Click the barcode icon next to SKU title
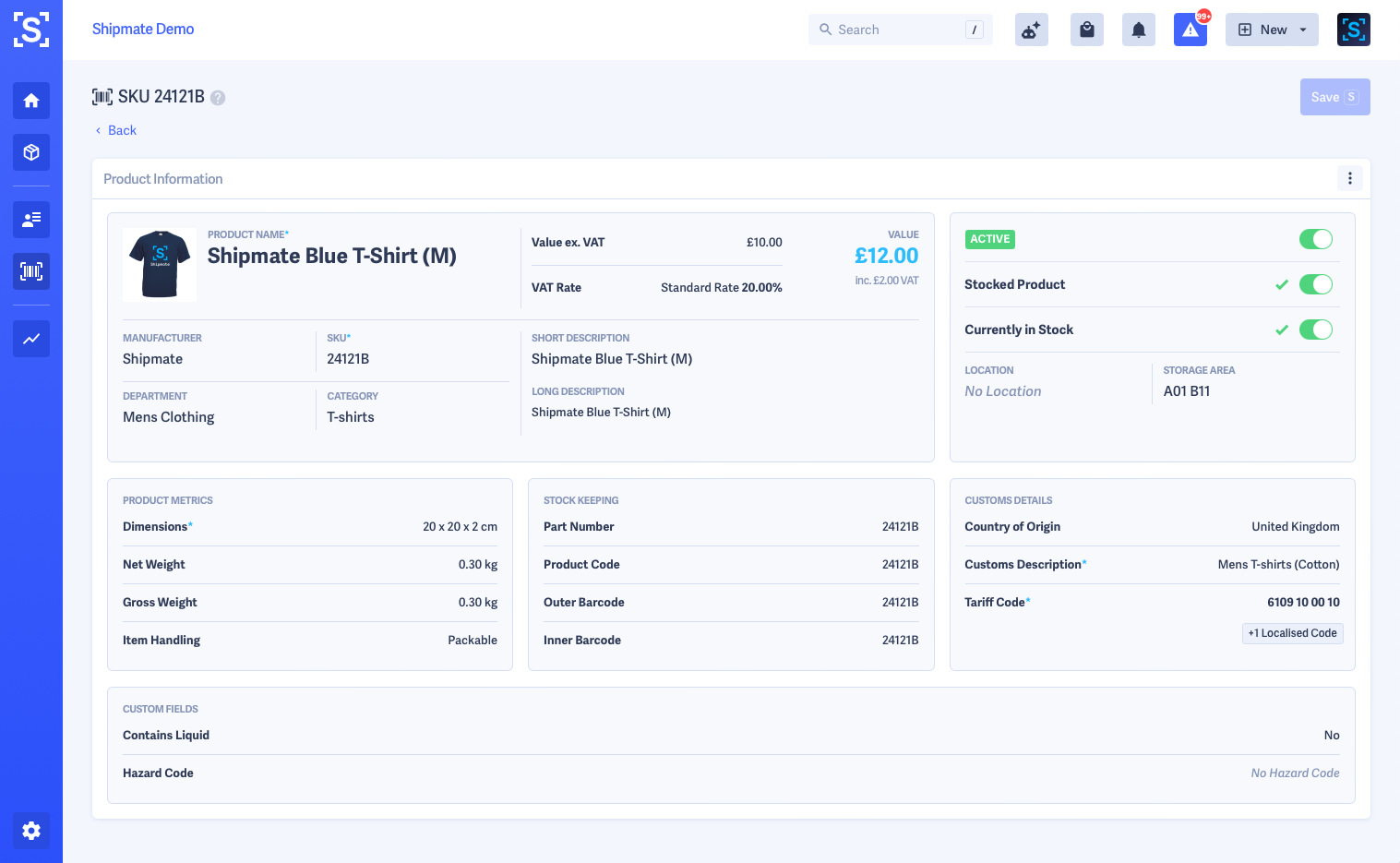The image size is (1400, 863). (x=102, y=97)
